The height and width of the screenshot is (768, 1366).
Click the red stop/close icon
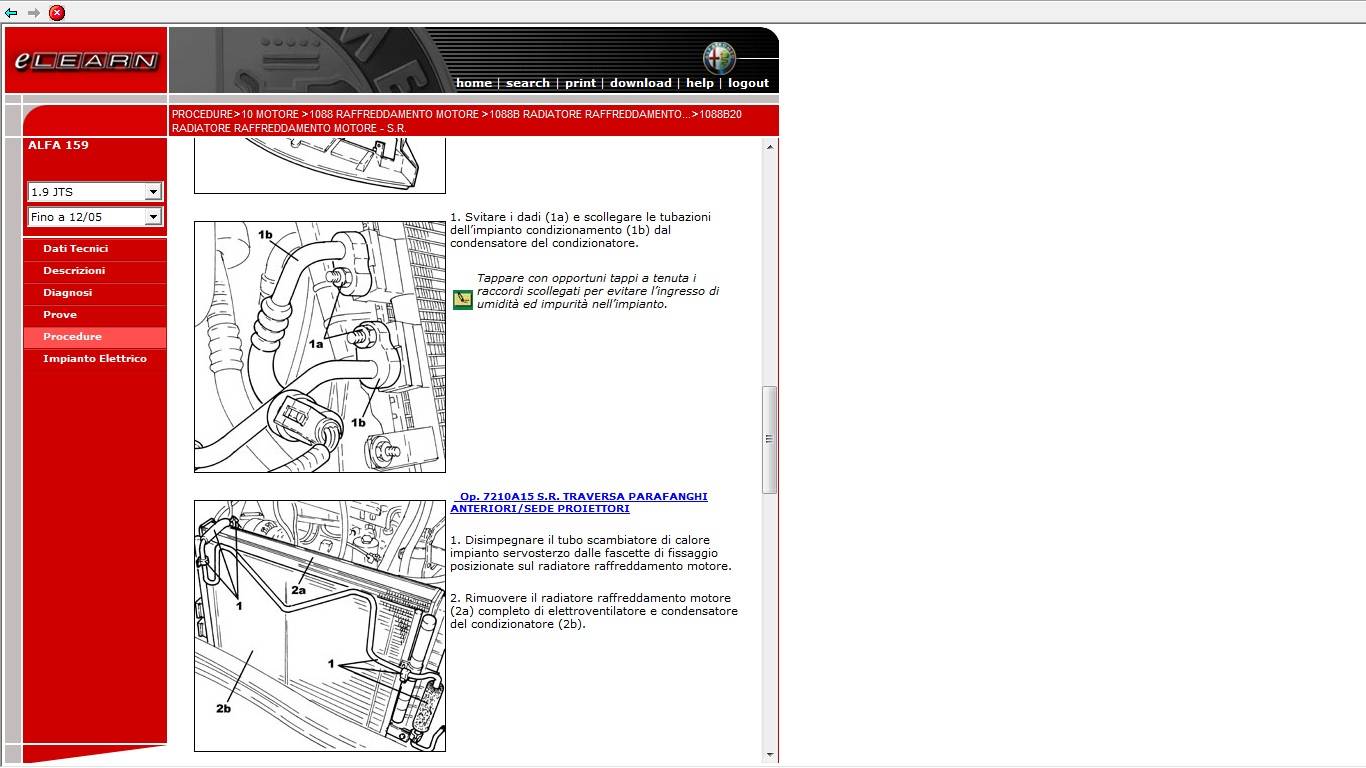pos(57,13)
